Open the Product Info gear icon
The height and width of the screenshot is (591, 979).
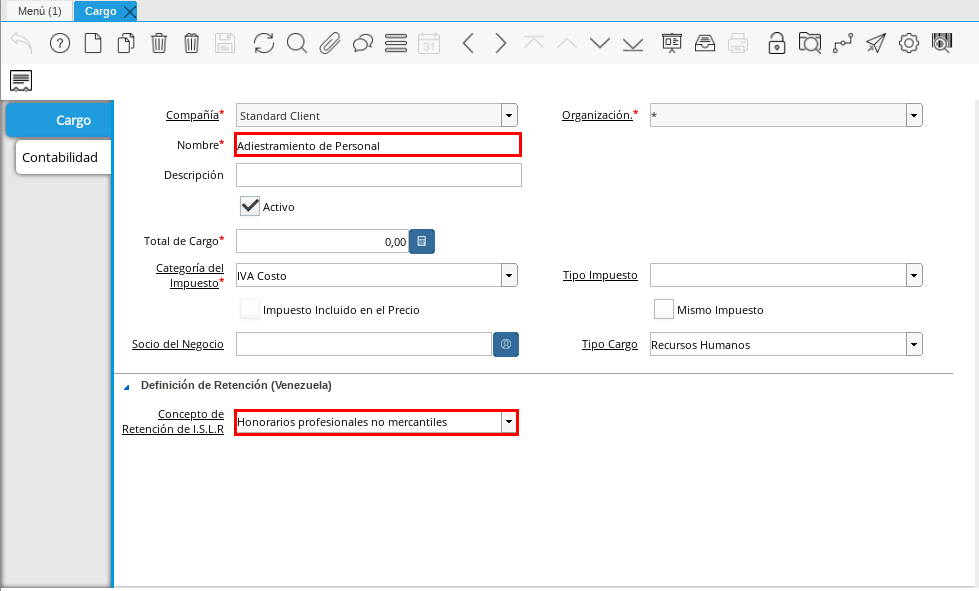click(x=909, y=43)
